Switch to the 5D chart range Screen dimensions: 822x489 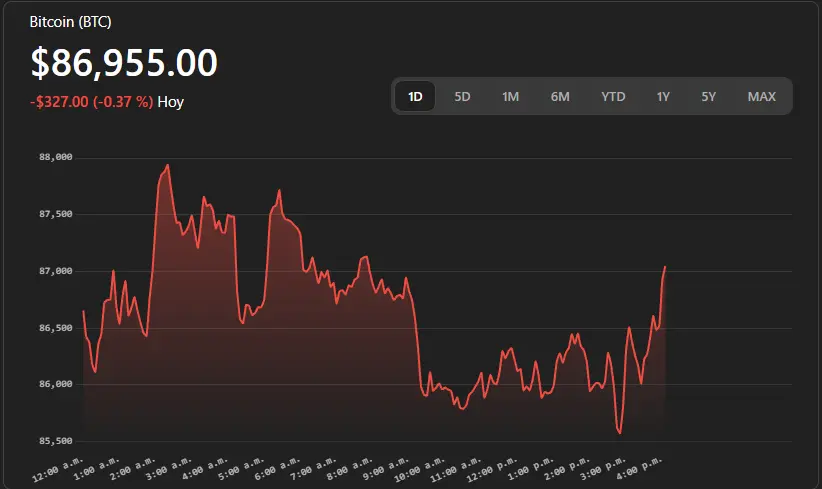click(x=462, y=97)
